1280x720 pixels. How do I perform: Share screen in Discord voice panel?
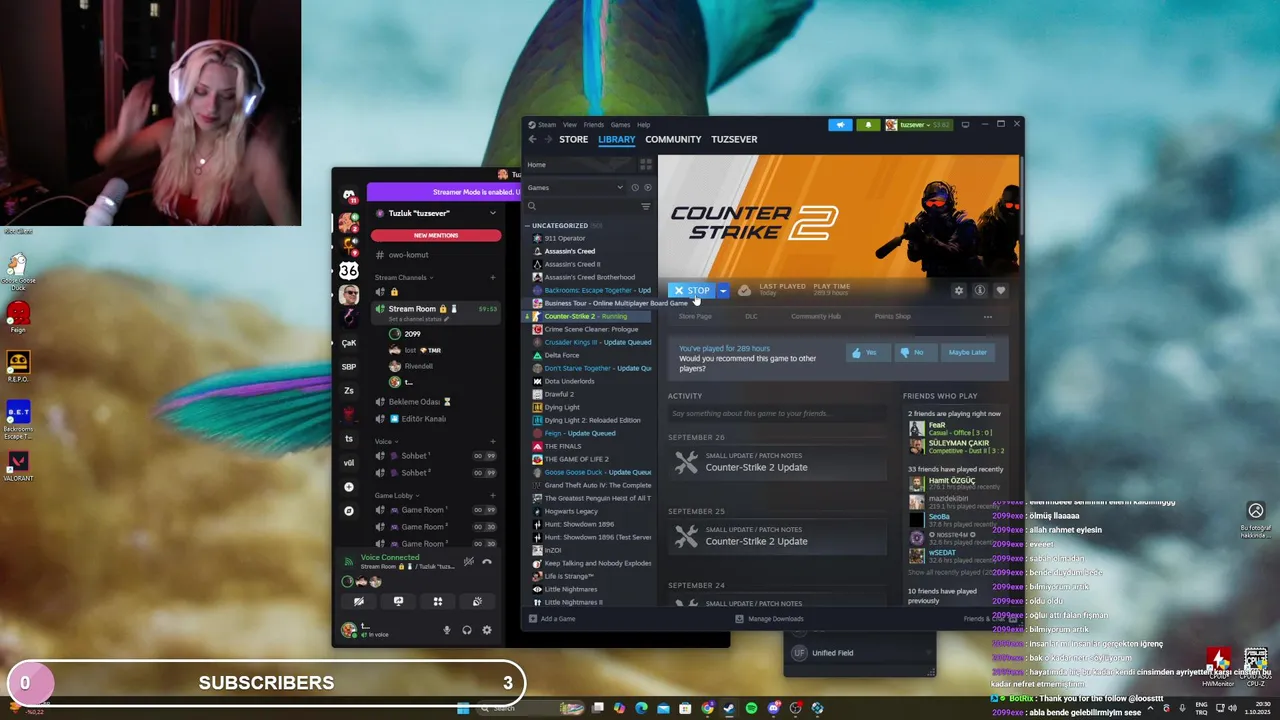(398, 602)
